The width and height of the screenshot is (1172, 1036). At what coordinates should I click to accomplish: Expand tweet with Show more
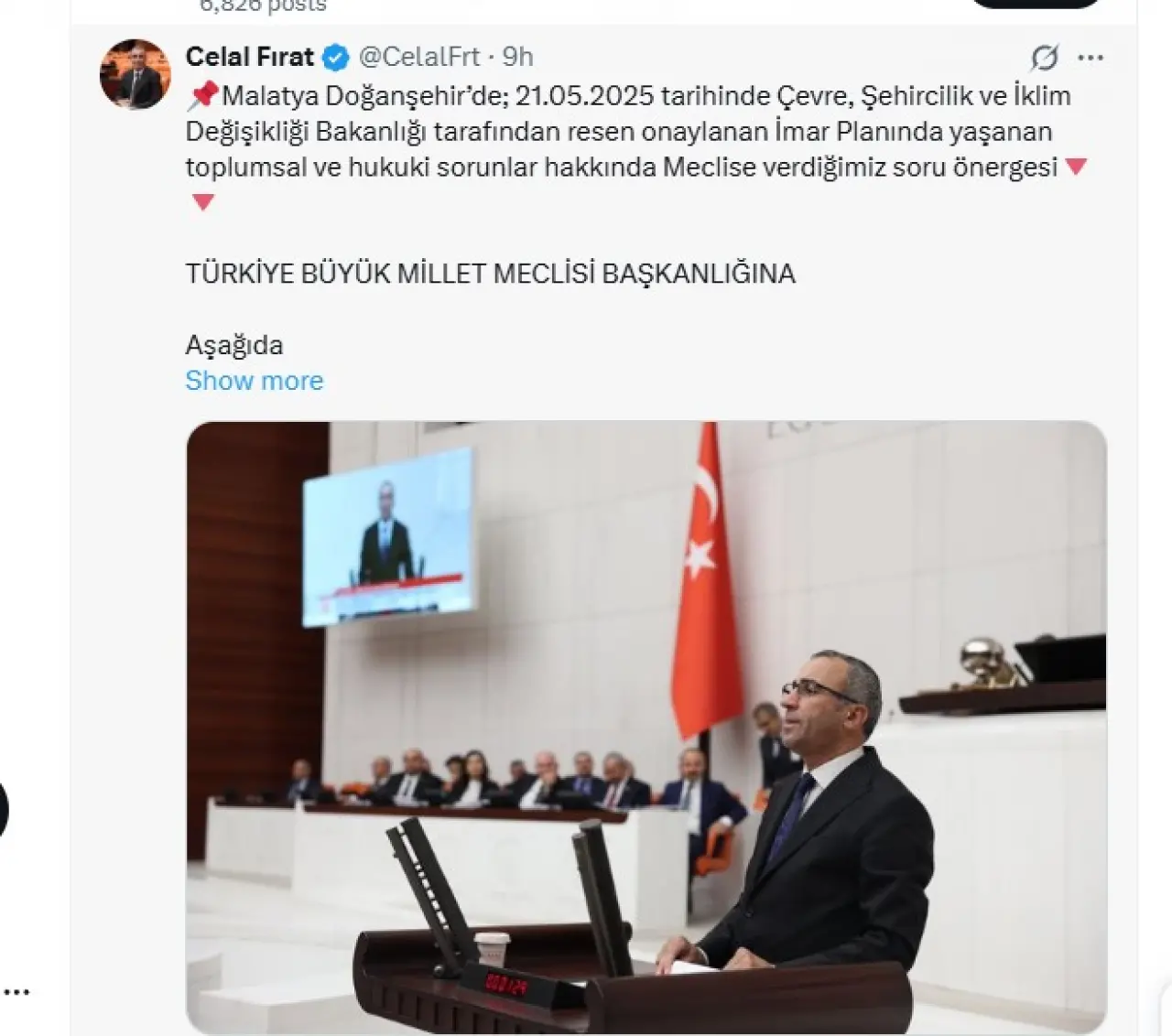[x=255, y=381]
